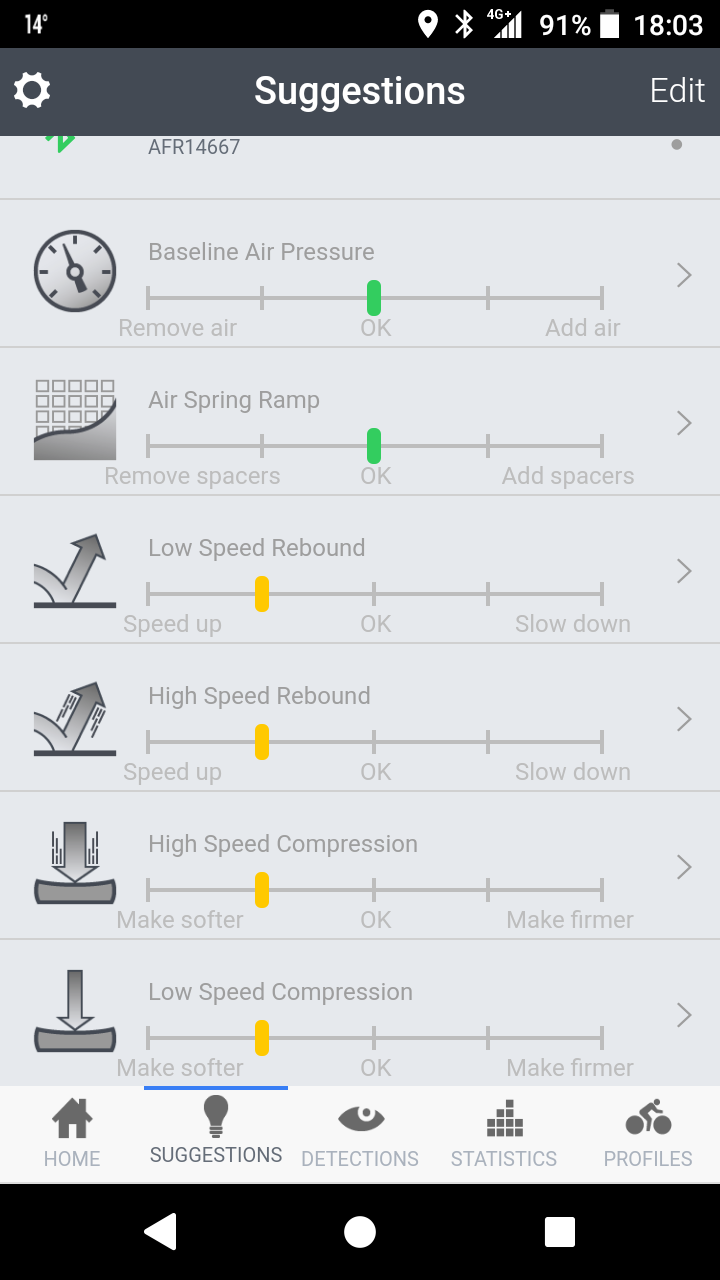Click the yellow High Speed Rebound slider marker
The height and width of the screenshot is (1280, 720).
click(262, 742)
